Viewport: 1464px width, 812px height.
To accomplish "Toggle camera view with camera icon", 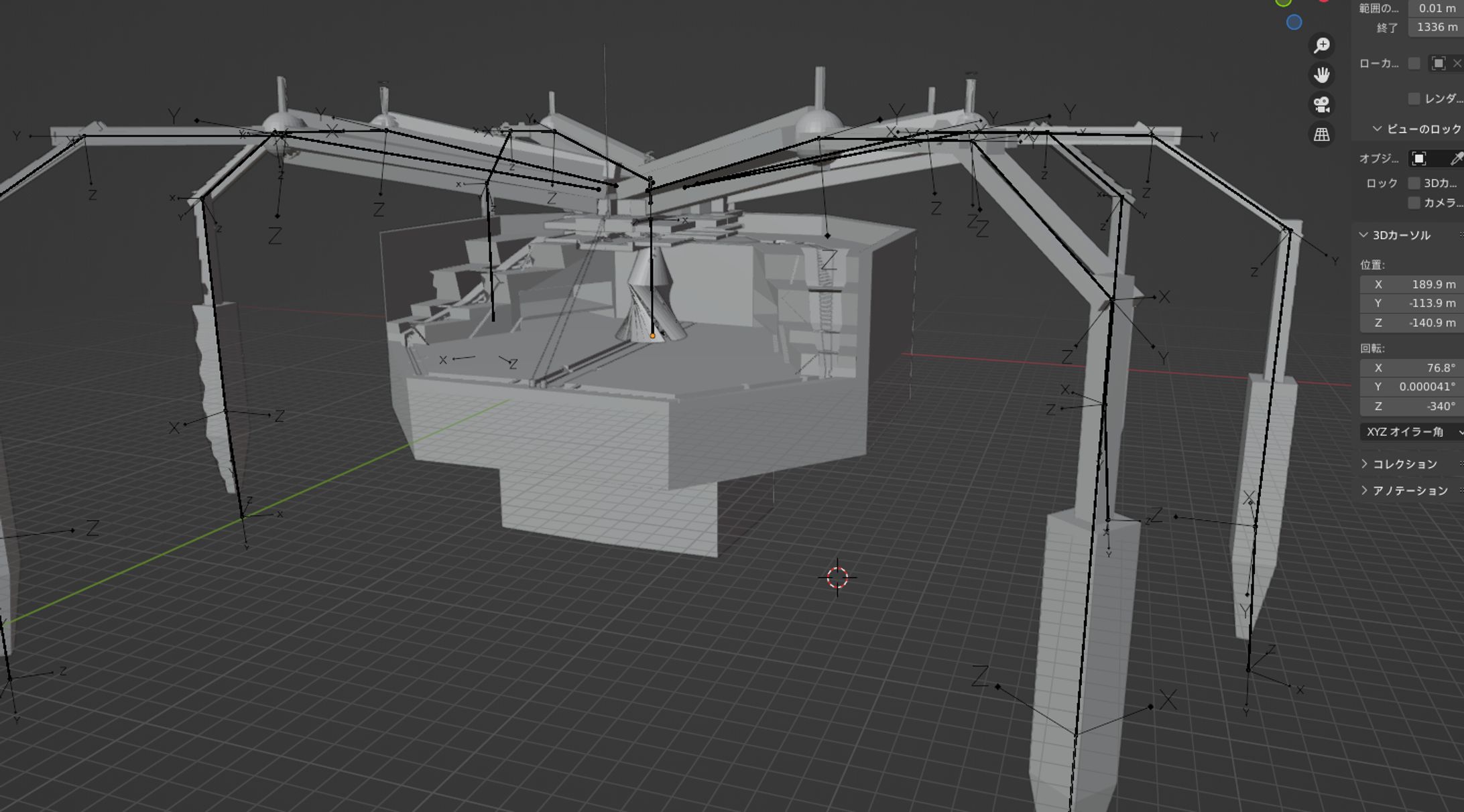I will (x=1321, y=105).
